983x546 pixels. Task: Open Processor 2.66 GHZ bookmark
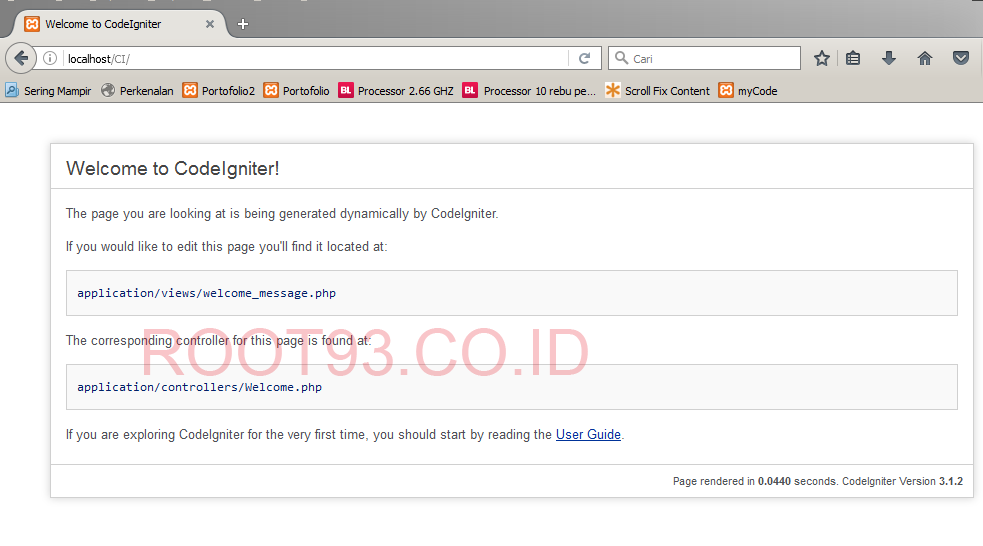click(396, 91)
